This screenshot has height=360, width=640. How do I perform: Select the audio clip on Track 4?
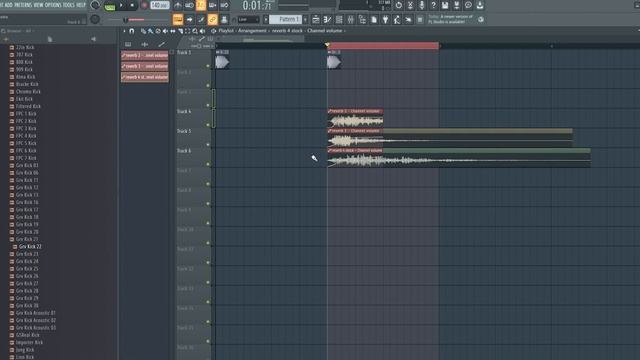click(x=355, y=118)
